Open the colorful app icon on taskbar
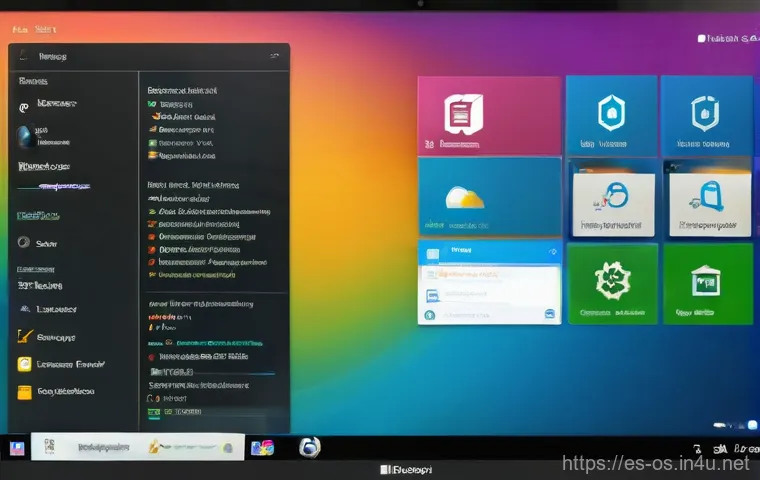The width and height of the screenshot is (760, 480). pos(262,448)
